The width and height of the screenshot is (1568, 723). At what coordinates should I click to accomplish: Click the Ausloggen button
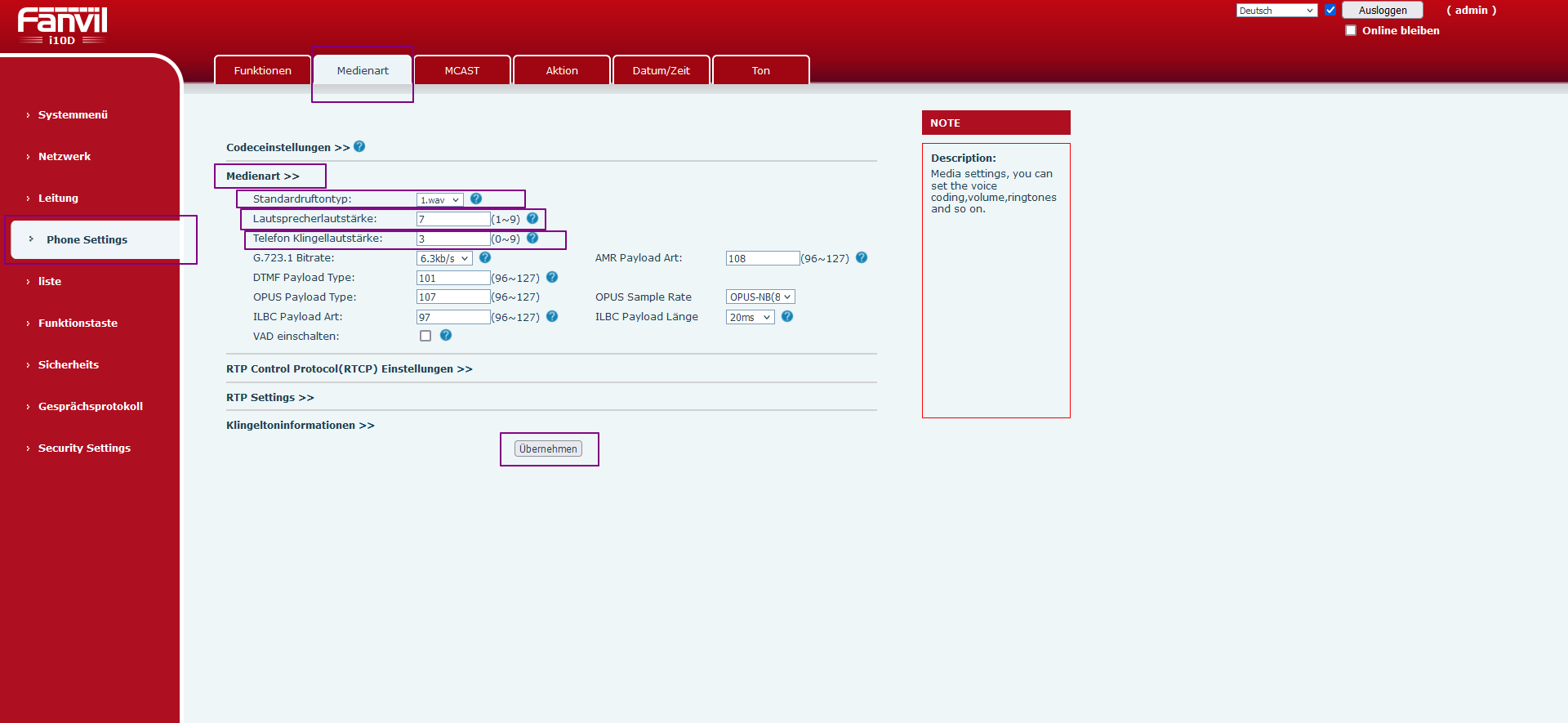point(1383,11)
